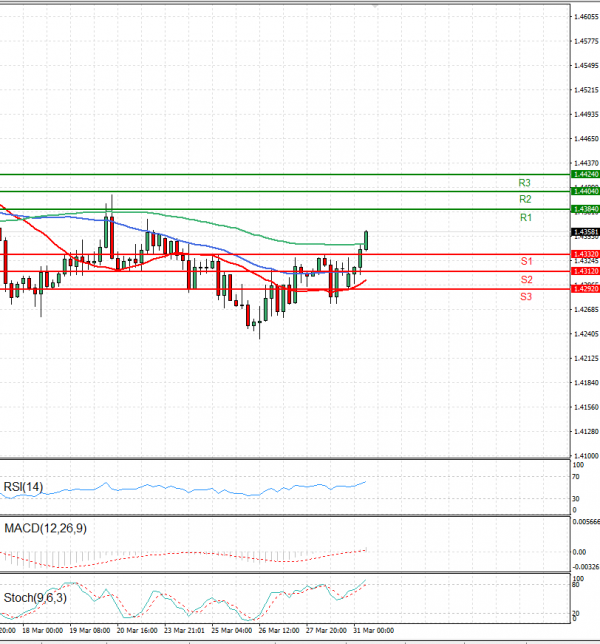Click the 1.42125 price axis value
This screenshot has height=644, width=600.
[586, 359]
